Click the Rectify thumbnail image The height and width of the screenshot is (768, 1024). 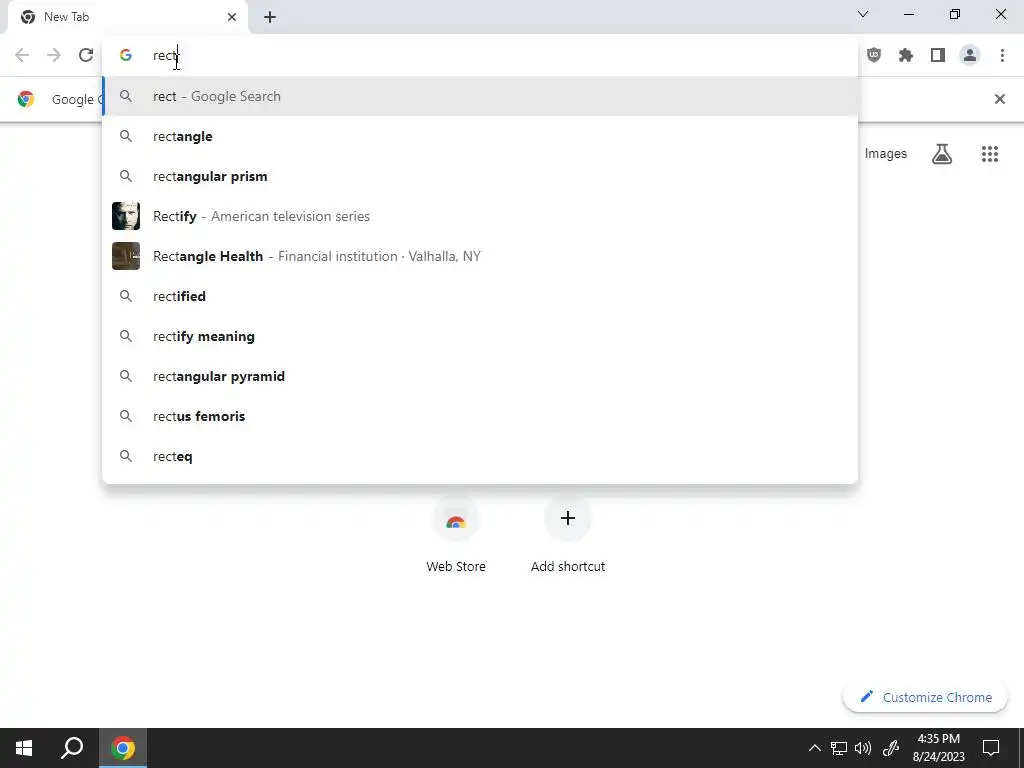[x=126, y=216]
